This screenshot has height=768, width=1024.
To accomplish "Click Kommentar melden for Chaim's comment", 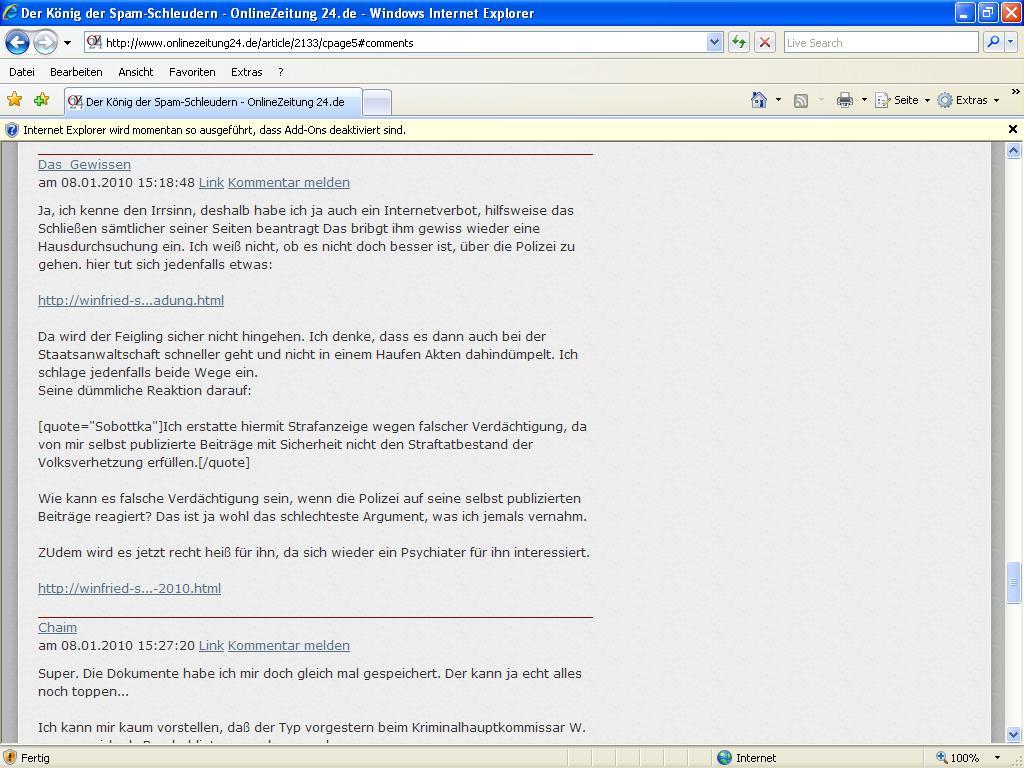I will tap(289, 645).
